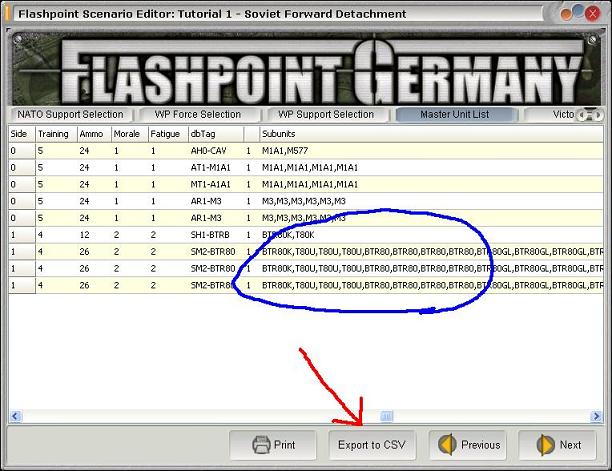Click the horizontal scrollbar left arrow
Viewport: 612px width, 471px height.
15,416
